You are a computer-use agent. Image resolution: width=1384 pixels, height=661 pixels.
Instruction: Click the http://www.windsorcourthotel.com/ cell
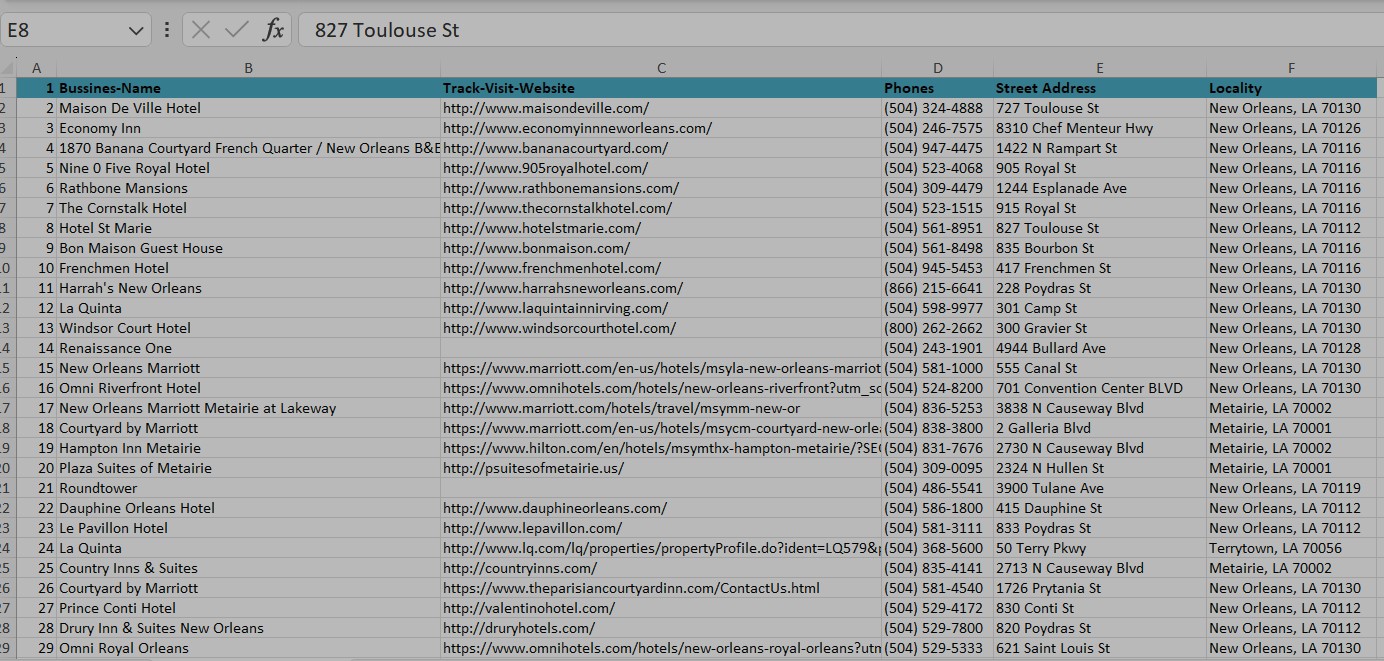tap(661, 328)
